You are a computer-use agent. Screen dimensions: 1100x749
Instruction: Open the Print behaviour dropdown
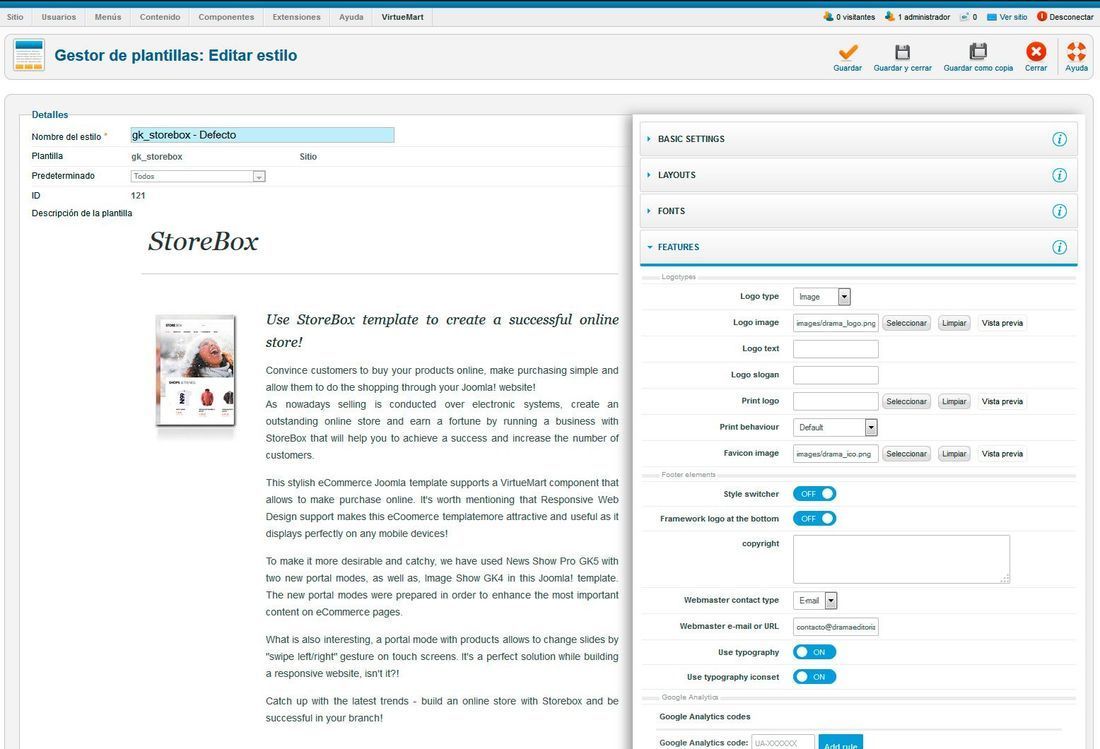coord(836,427)
